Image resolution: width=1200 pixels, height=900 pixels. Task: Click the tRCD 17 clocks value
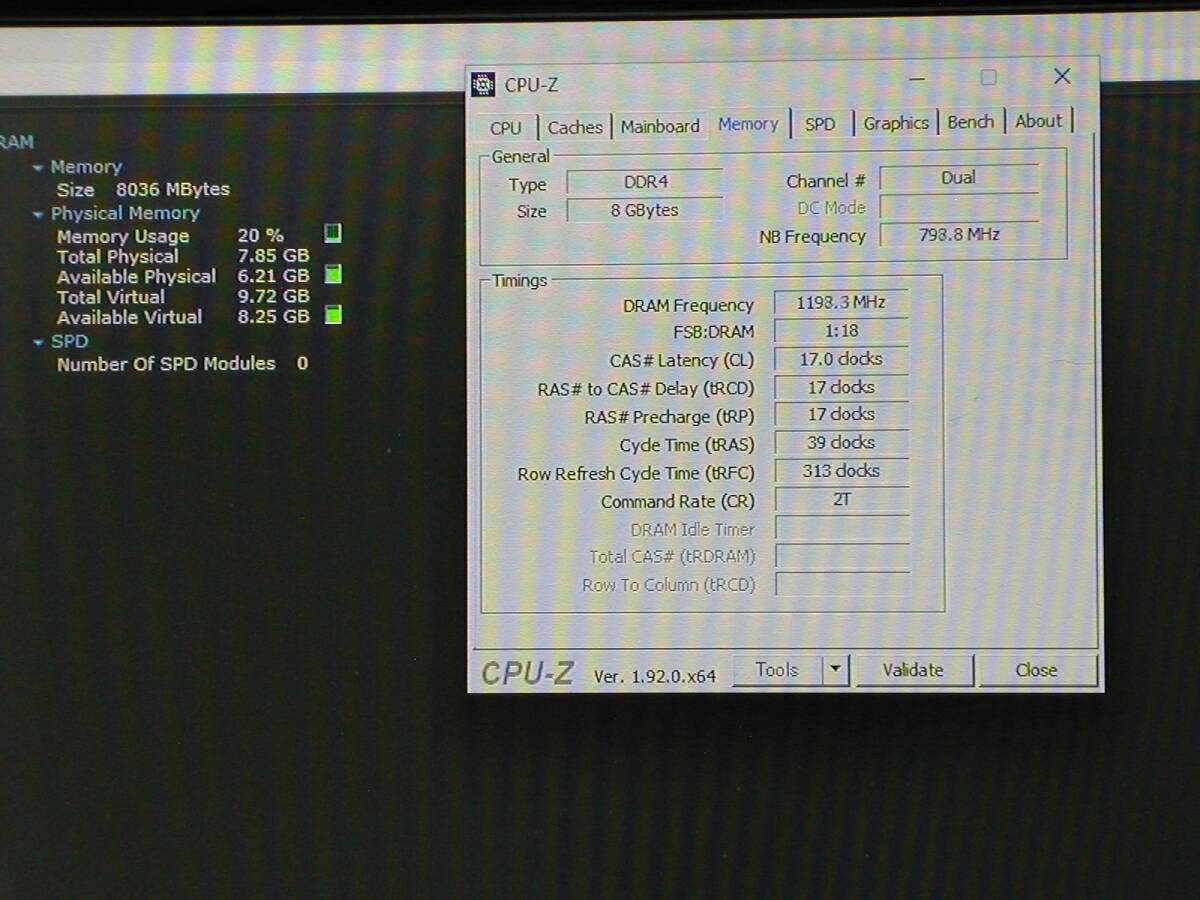[841, 387]
